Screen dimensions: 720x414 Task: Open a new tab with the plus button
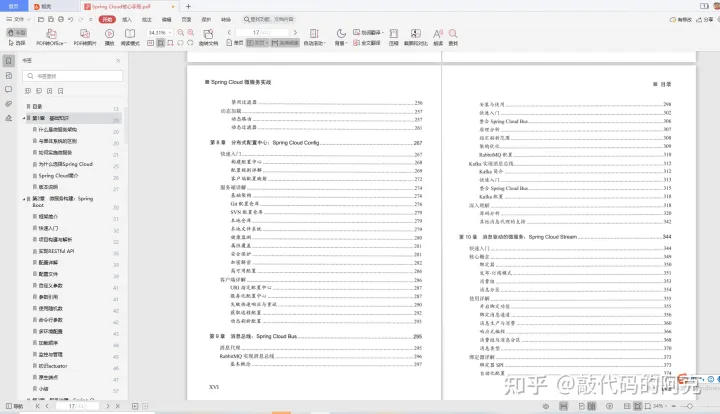(x=188, y=6)
